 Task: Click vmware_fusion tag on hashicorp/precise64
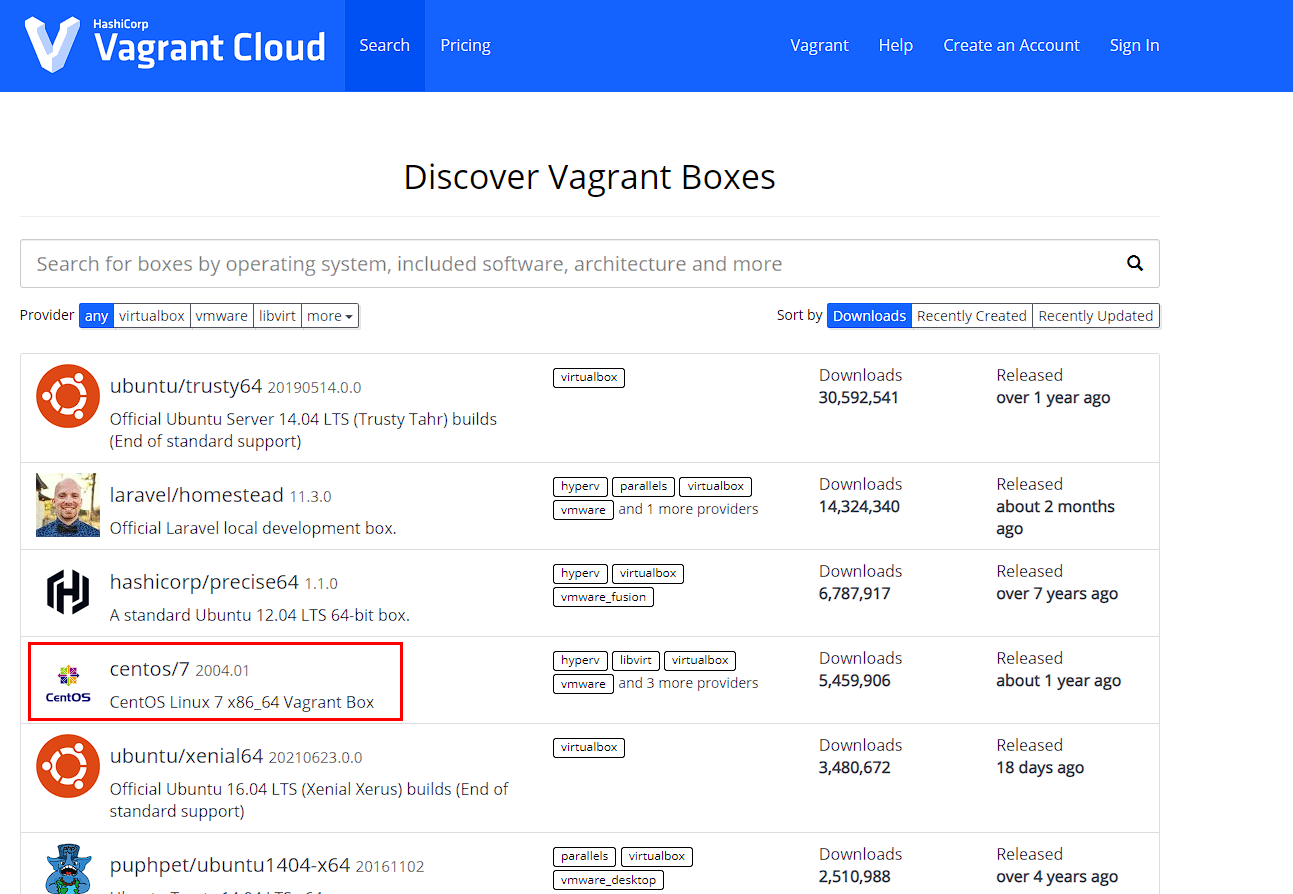[603, 596]
